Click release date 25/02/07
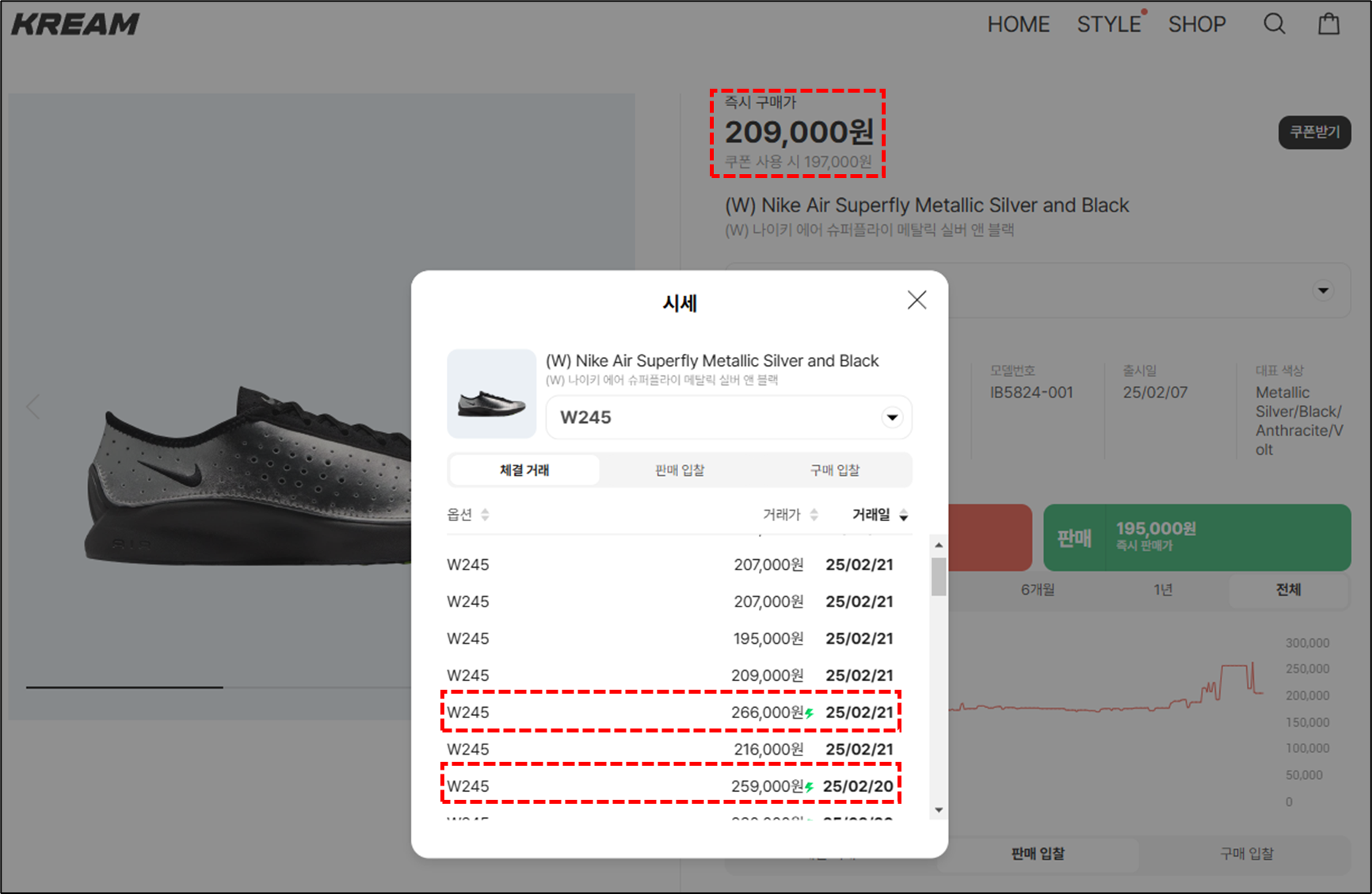The image size is (1372, 894). point(1155,393)
